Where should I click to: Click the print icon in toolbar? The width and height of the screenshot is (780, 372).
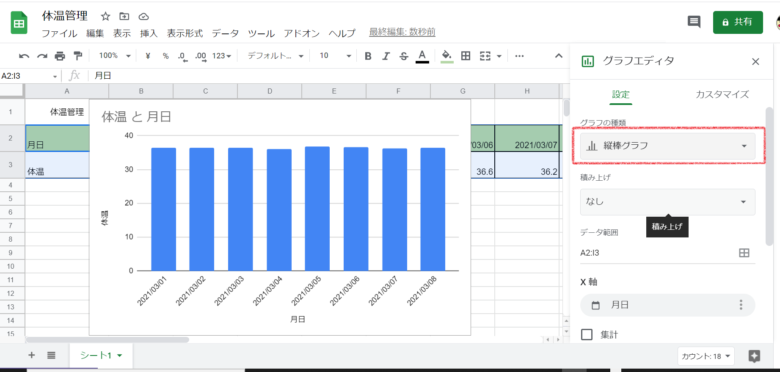click(60, 56)
